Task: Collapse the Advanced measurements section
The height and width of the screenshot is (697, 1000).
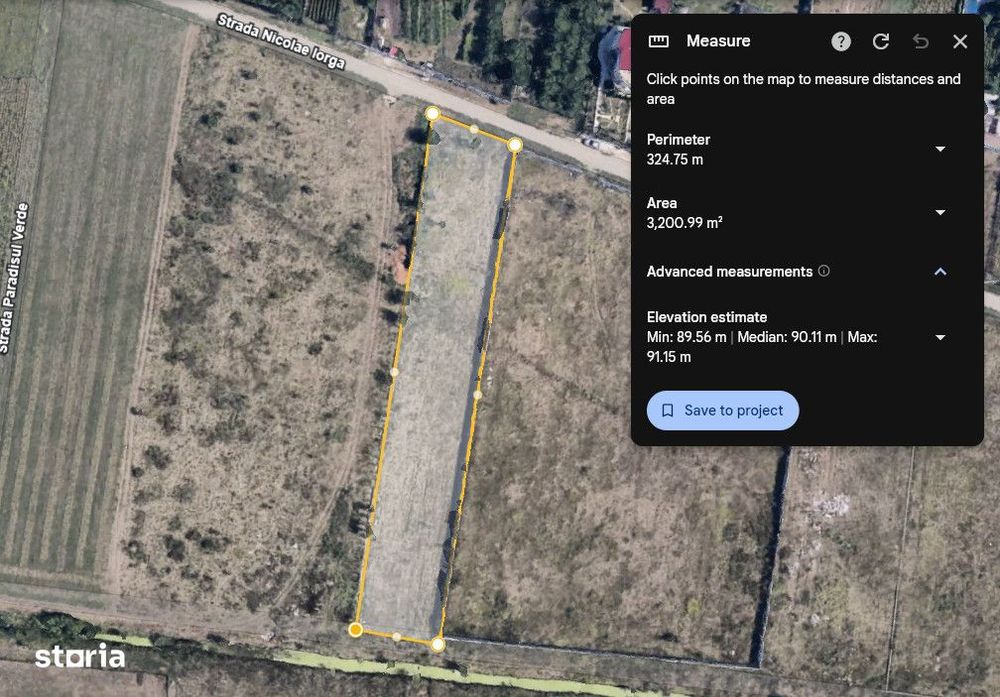Action: point(940,272)
